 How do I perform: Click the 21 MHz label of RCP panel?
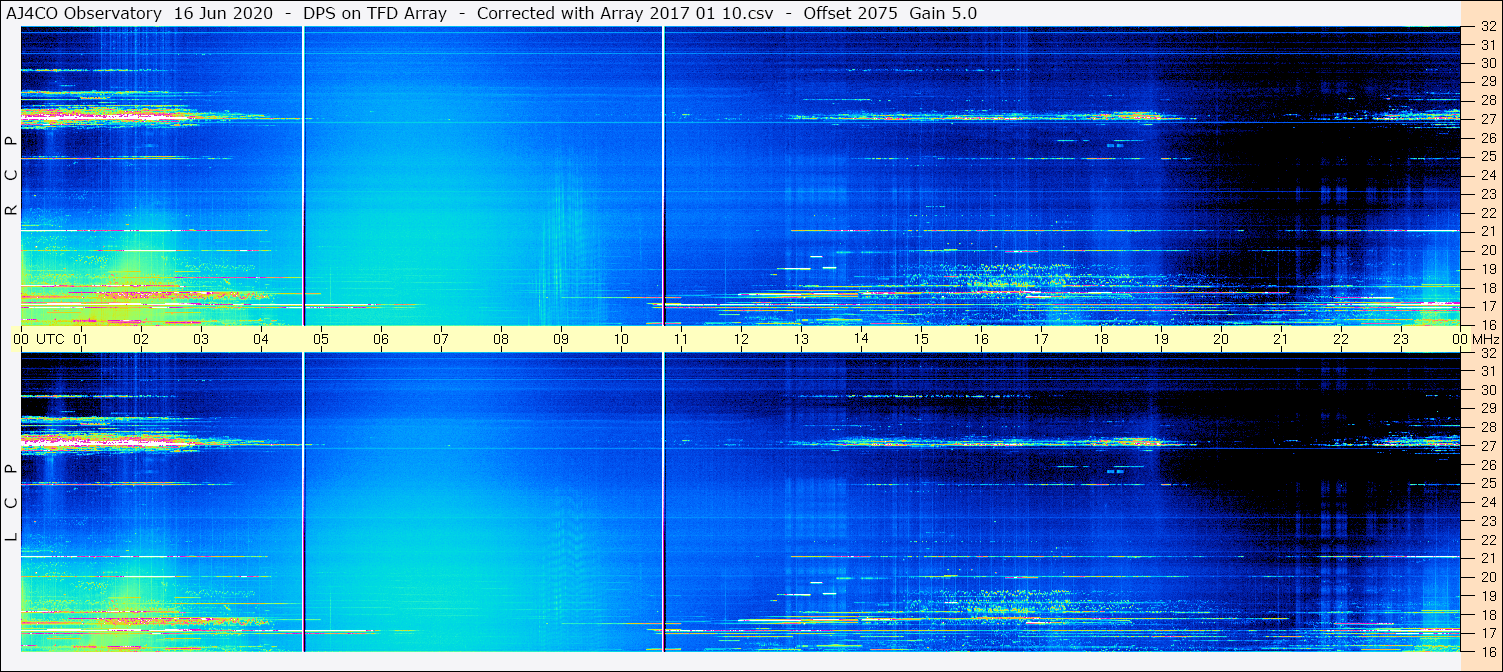tap(1488, 231)
